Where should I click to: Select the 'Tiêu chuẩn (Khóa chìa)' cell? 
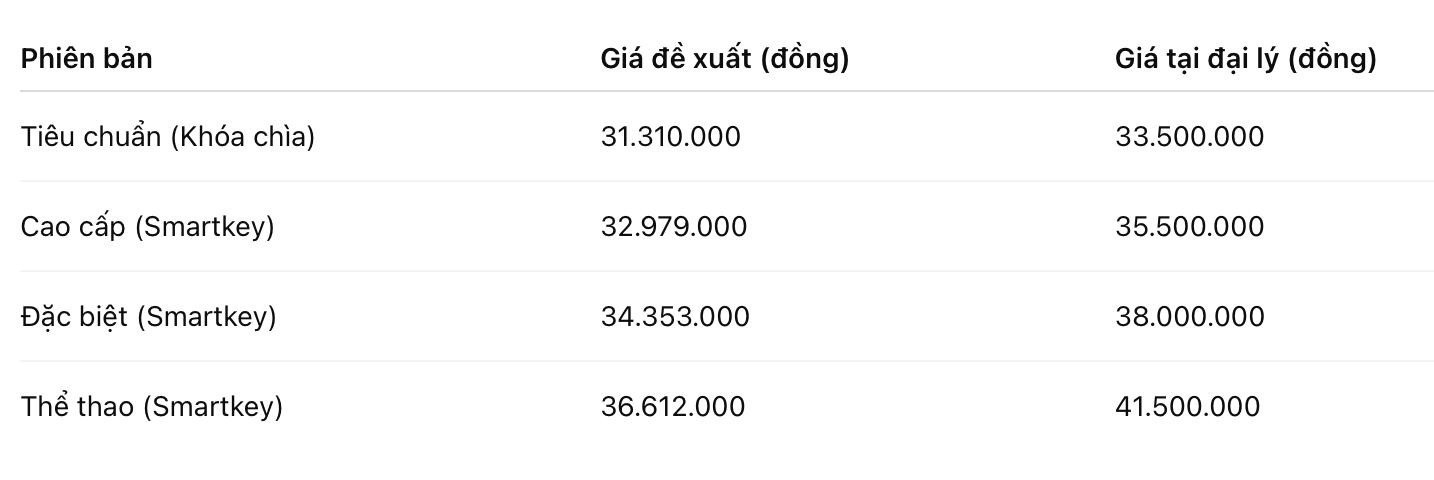click(x=168, y=136)
